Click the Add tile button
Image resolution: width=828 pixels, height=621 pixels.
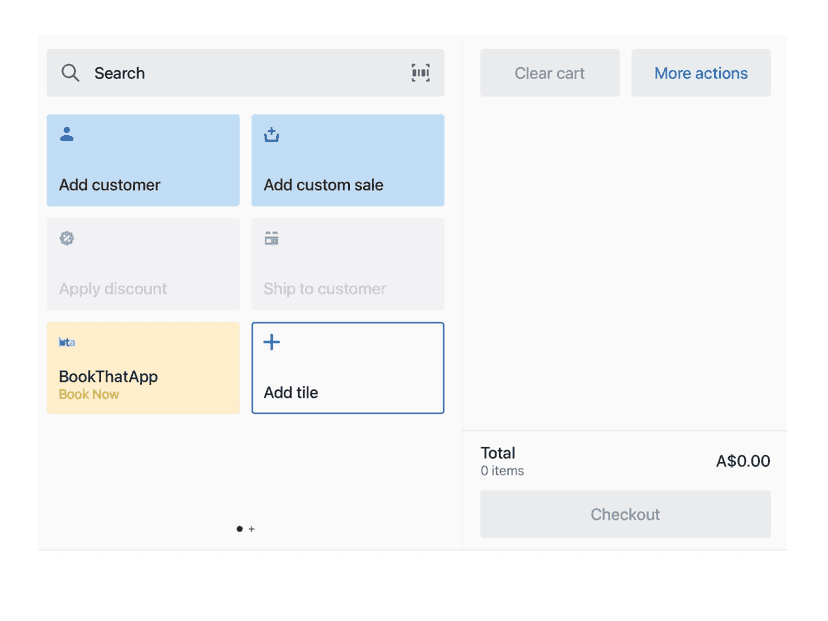[348, 368]
